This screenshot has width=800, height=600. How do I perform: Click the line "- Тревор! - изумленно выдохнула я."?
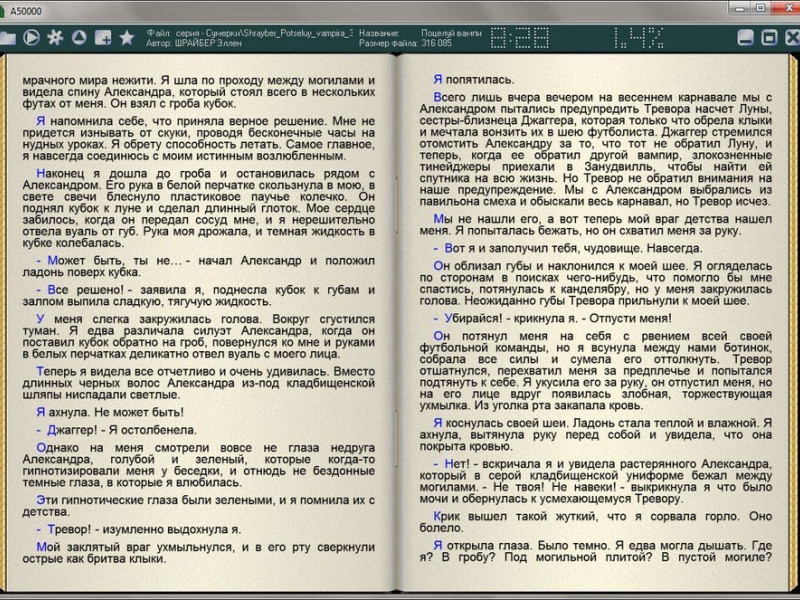click(x=138, y=530)
